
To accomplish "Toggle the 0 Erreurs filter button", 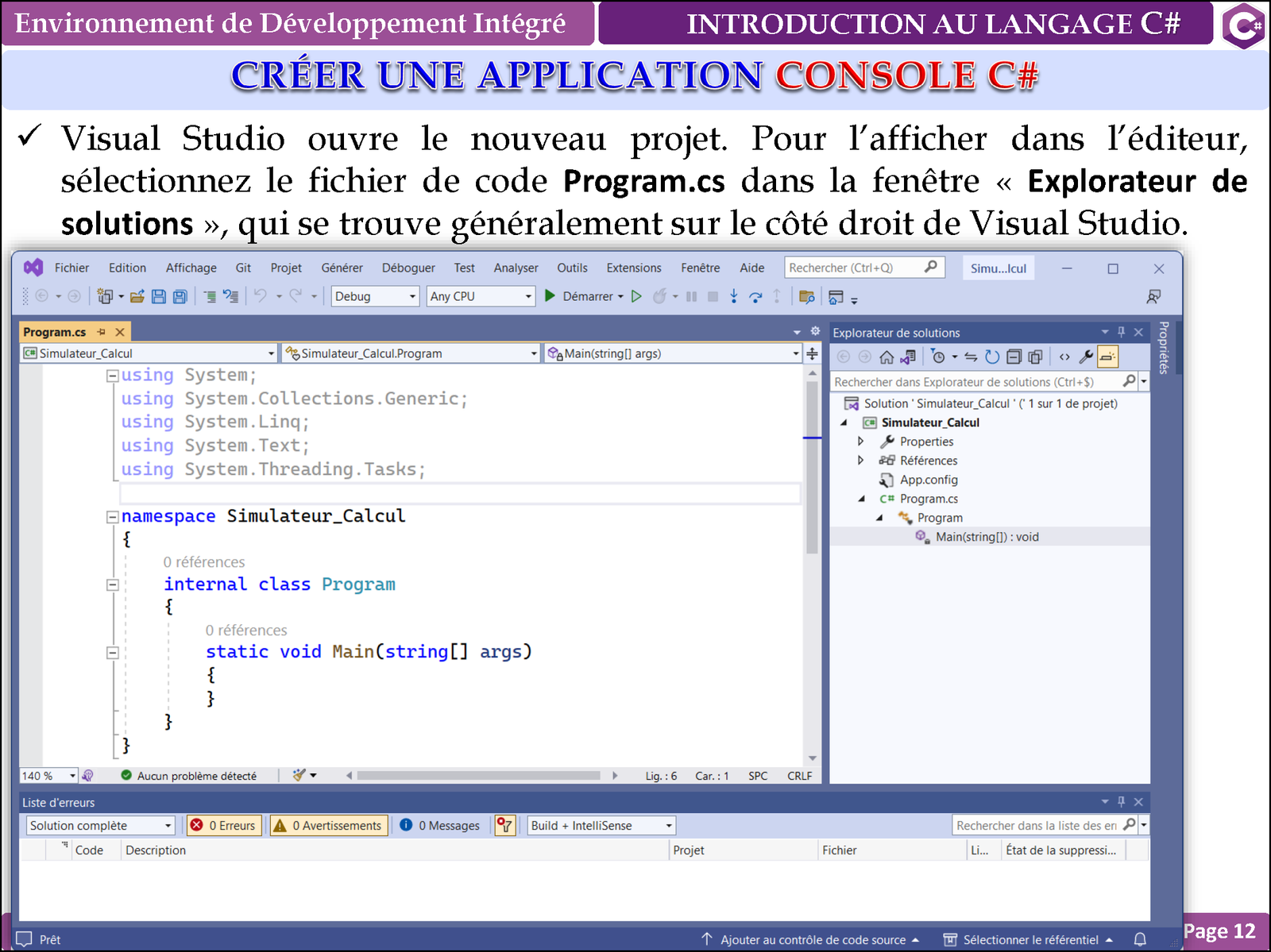I will click(223, 826).
